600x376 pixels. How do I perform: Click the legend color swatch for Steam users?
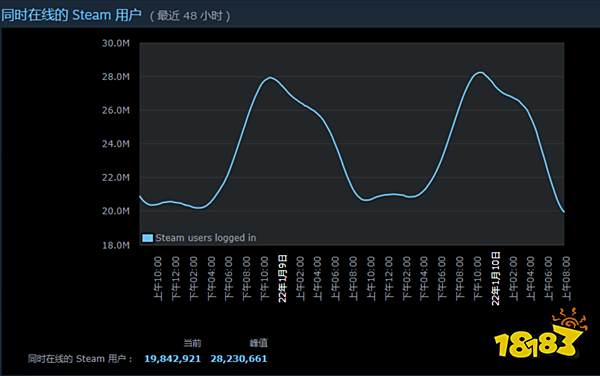pos(147,238)
